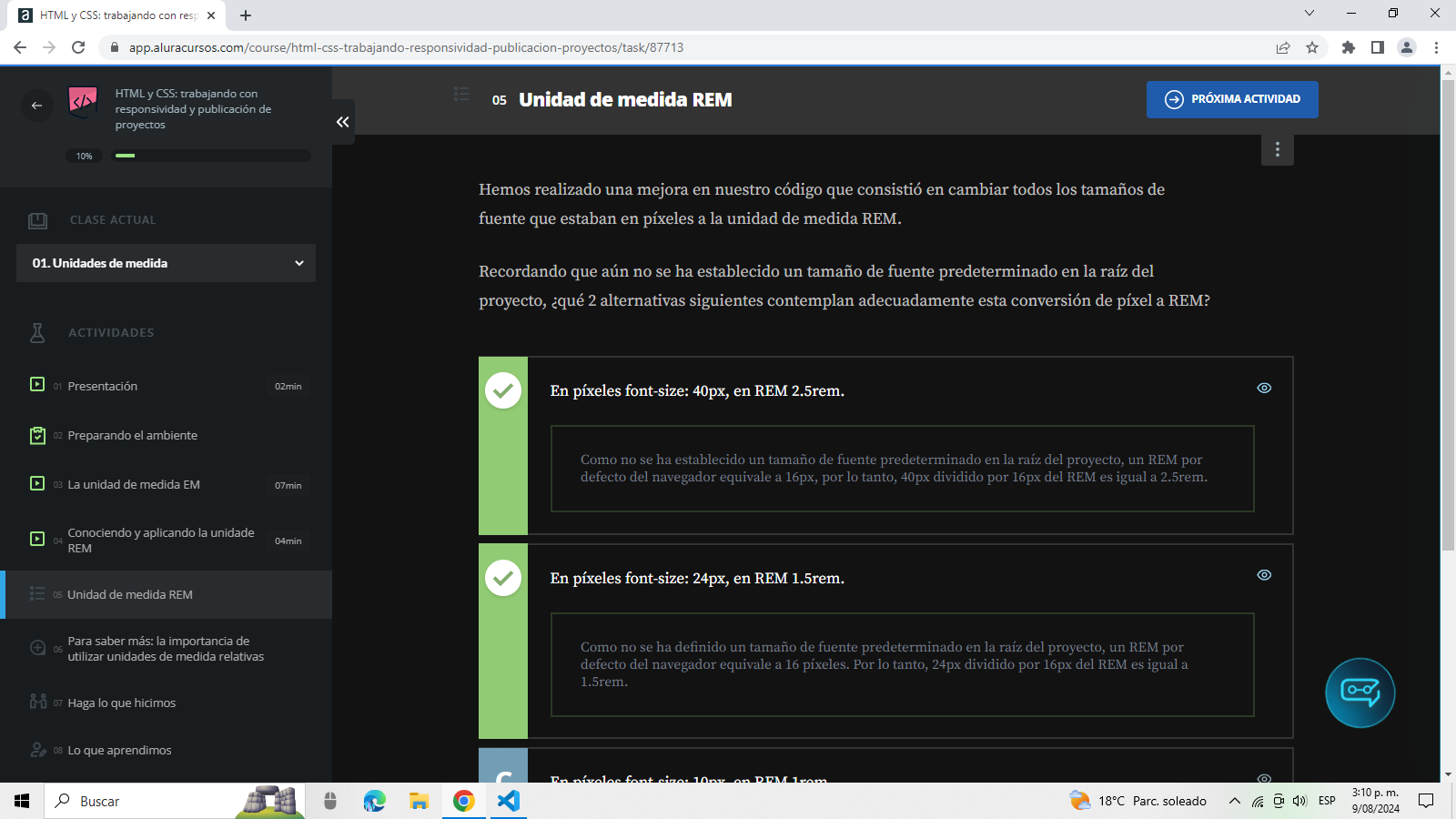Click the plus icon for Para saber más

coord(37,648)
